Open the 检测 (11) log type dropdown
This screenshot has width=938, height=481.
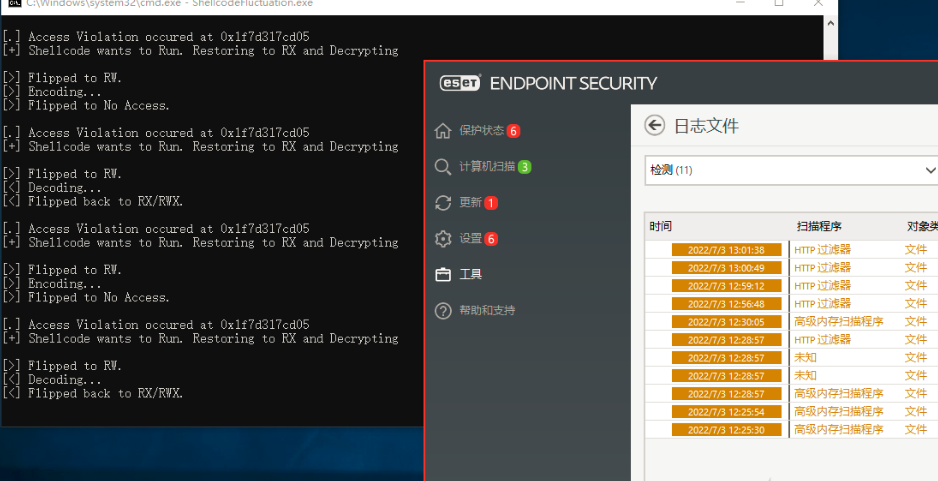point(791,170)
